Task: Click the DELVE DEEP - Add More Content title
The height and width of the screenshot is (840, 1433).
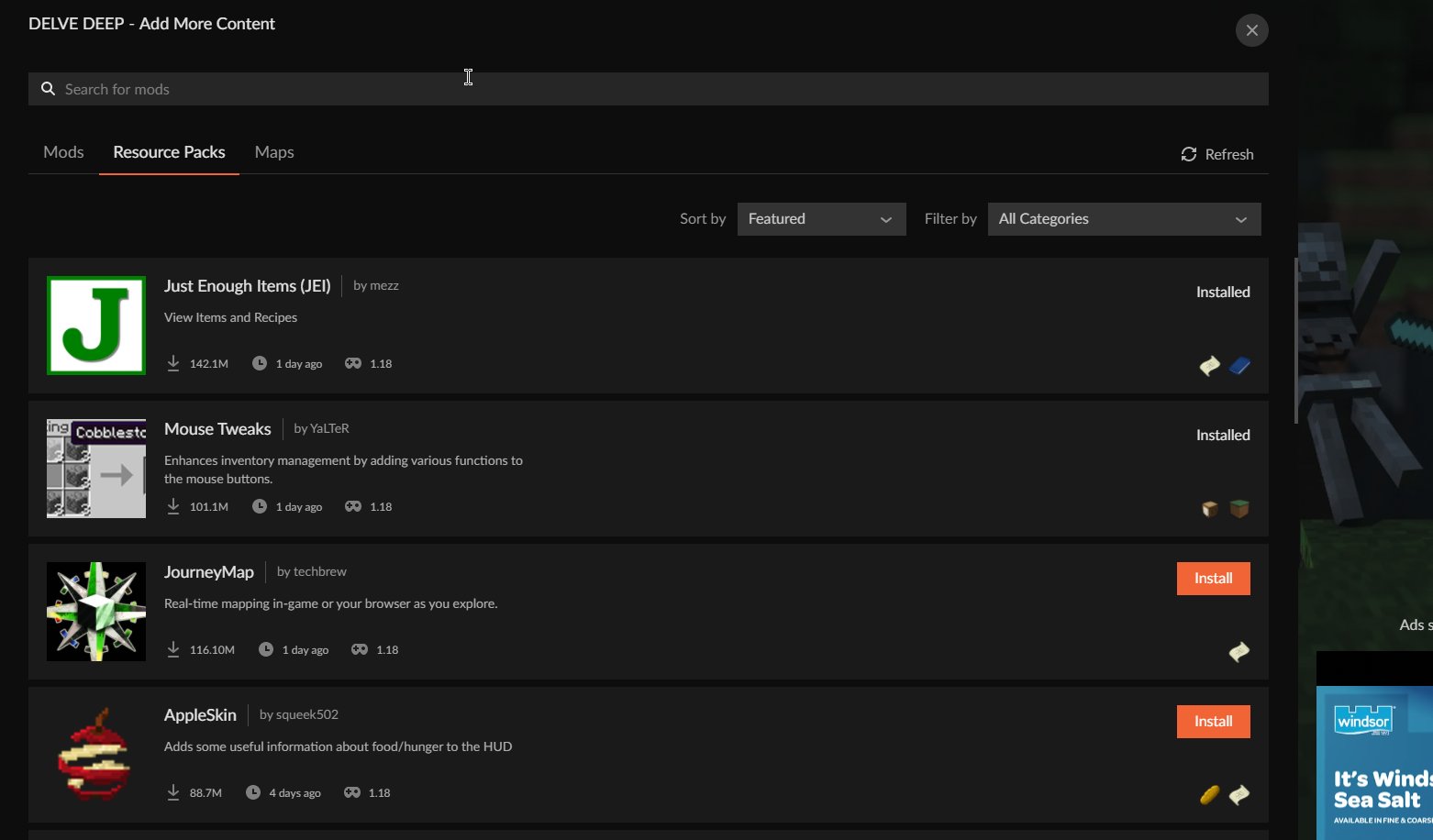Action: pos(151,24)
